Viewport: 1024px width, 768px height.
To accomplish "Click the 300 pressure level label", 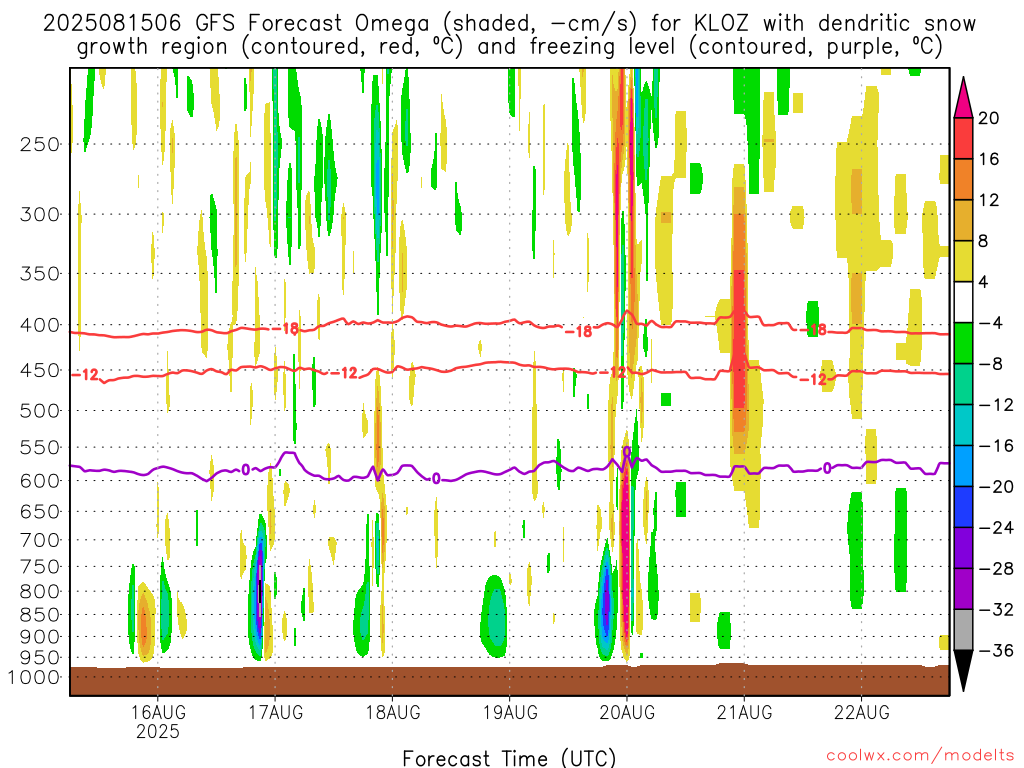I will click(x=39, y=214).
